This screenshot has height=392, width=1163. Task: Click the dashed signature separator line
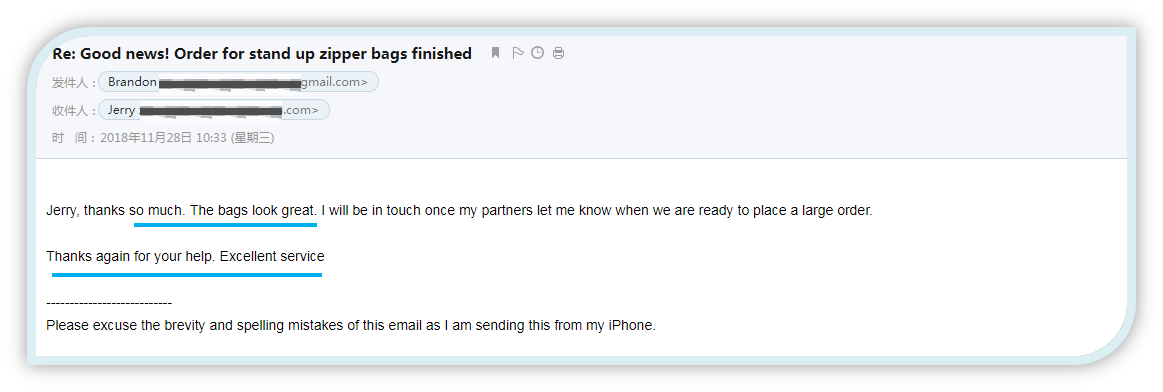tap(109, 303)
